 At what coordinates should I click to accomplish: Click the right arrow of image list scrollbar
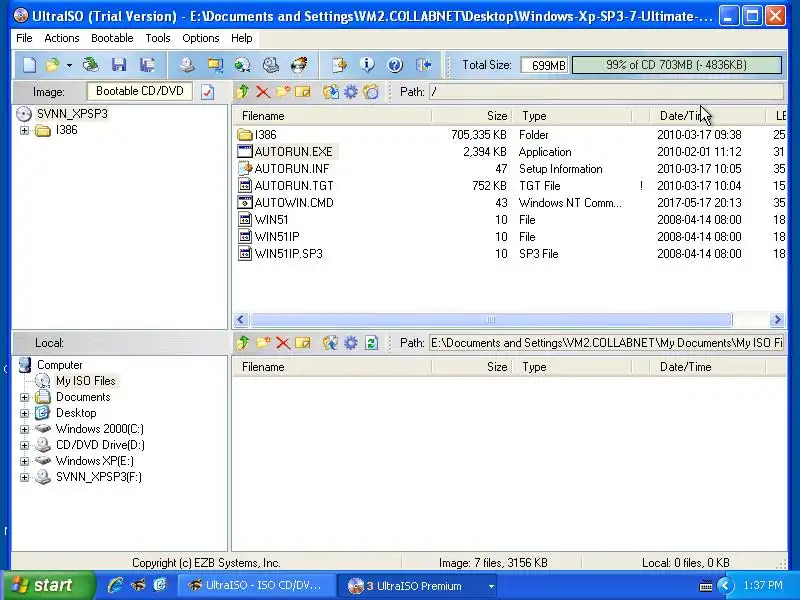pyautogui.click(x=777, y=320)
